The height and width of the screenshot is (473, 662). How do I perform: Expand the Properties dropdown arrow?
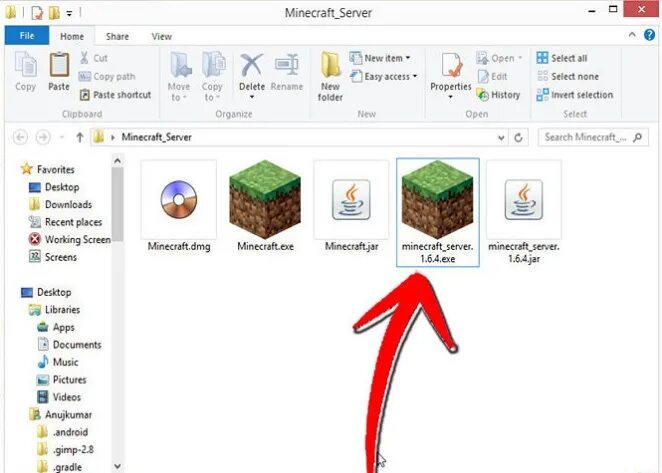(450, 97)
